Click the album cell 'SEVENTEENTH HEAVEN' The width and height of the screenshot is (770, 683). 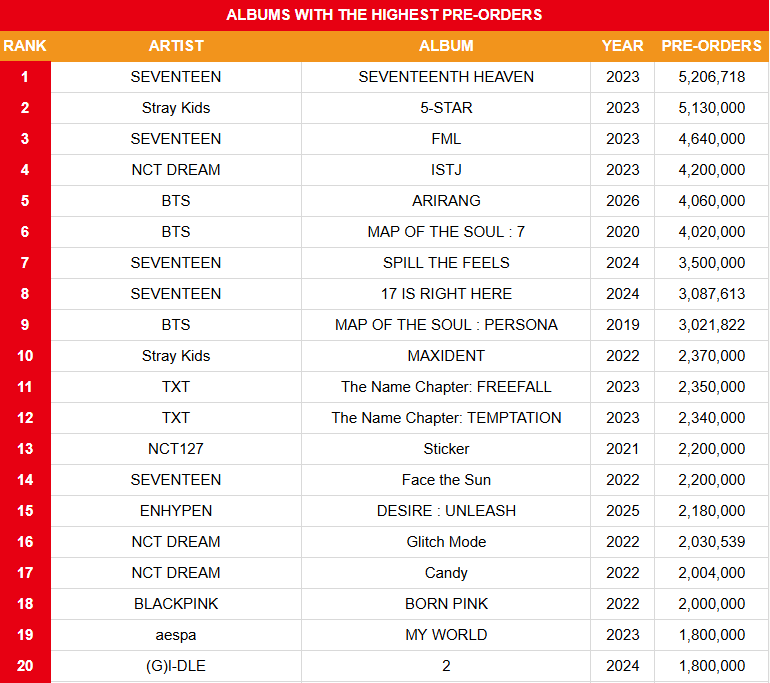tap(446, 77)
